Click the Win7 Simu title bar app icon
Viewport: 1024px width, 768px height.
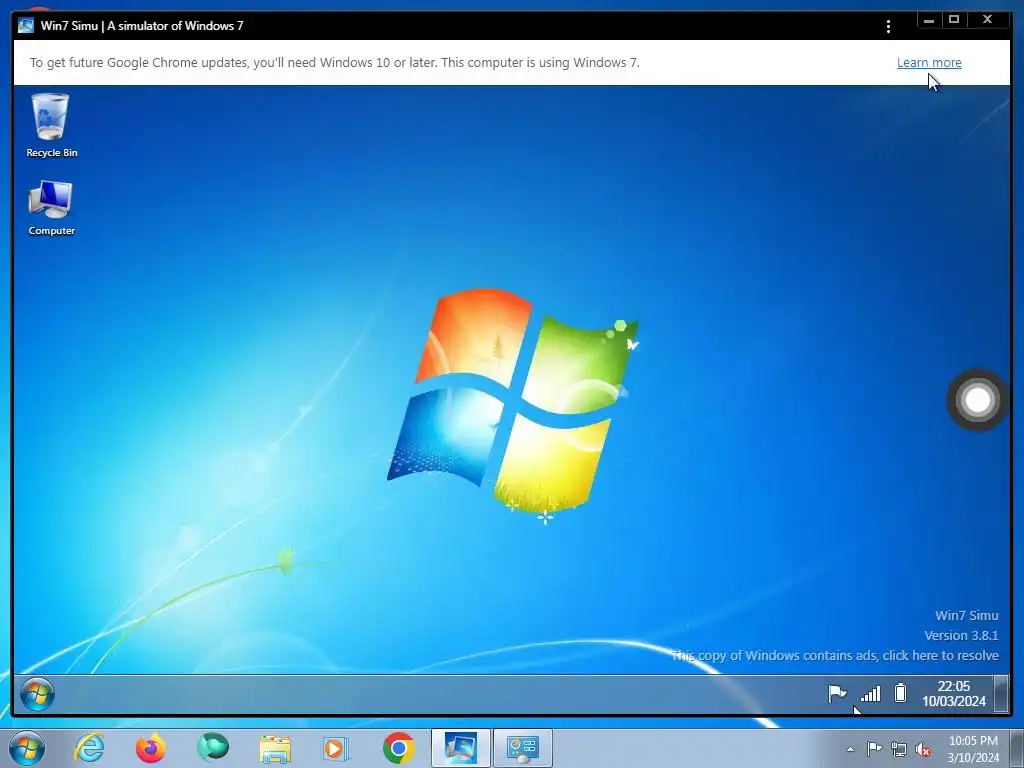click(26, 26)
